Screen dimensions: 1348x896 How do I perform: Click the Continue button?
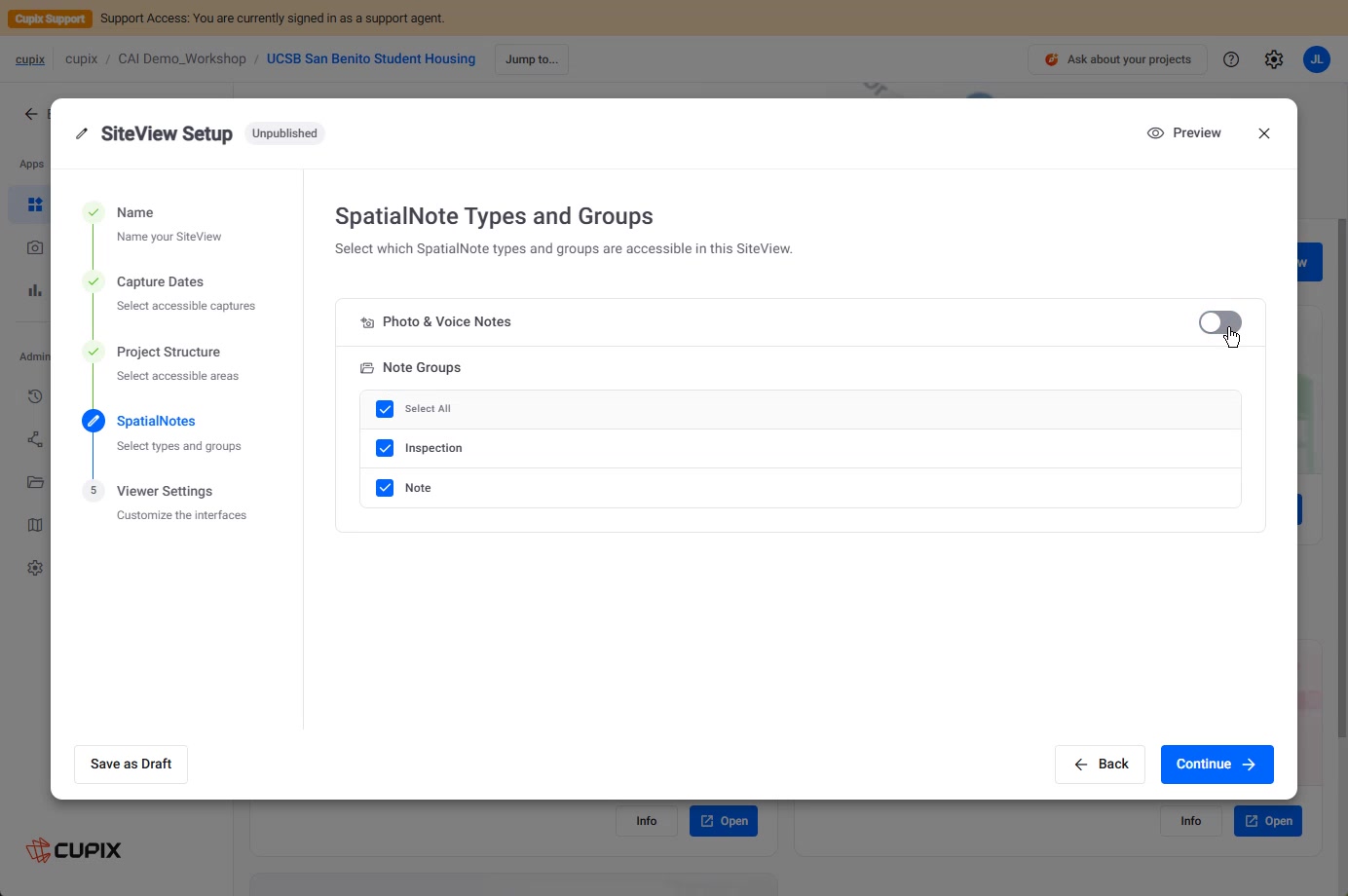1217,765
